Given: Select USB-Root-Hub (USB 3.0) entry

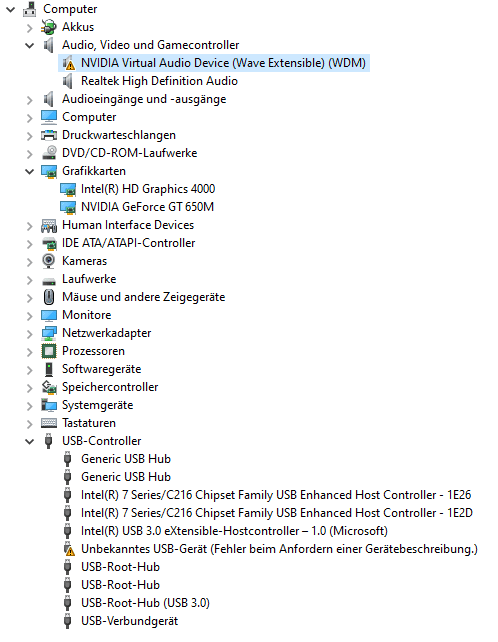Looking at the screenshot, I should click(145, 603).
